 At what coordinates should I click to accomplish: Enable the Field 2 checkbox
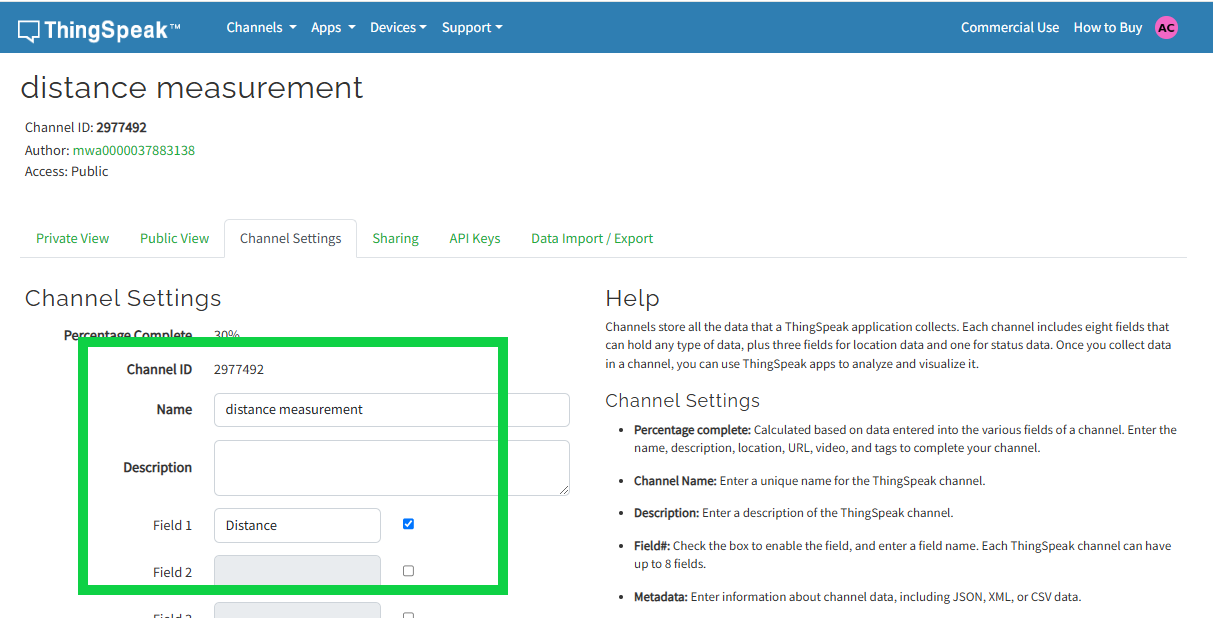(408, 571)
